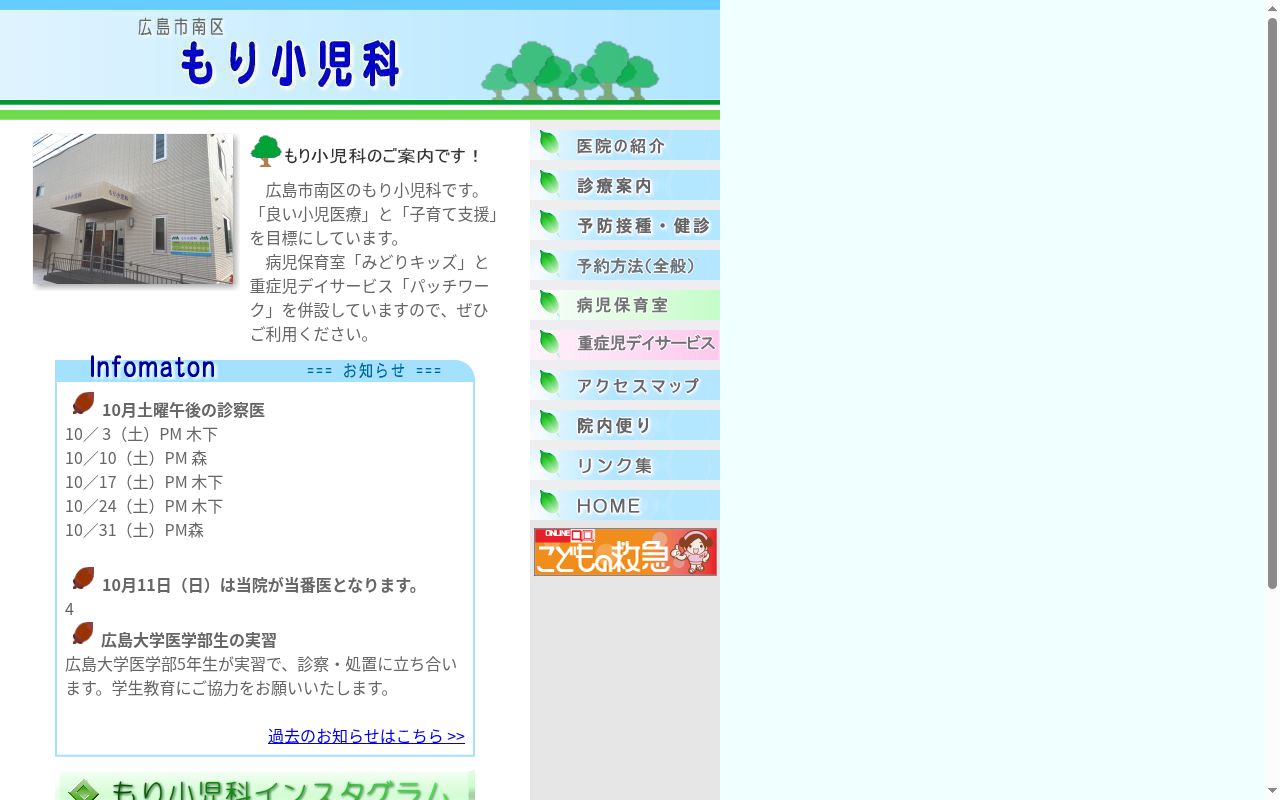Click the clinic building photo

click(133, 209)
